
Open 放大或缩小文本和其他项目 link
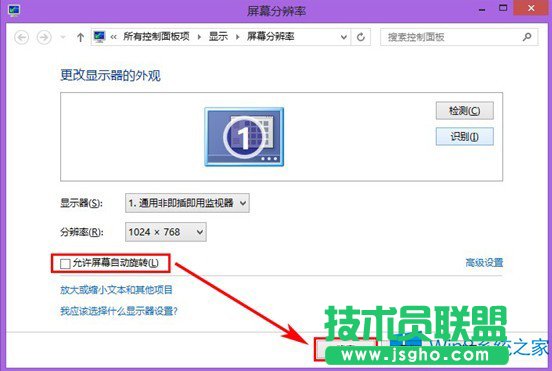click(117, 290)
